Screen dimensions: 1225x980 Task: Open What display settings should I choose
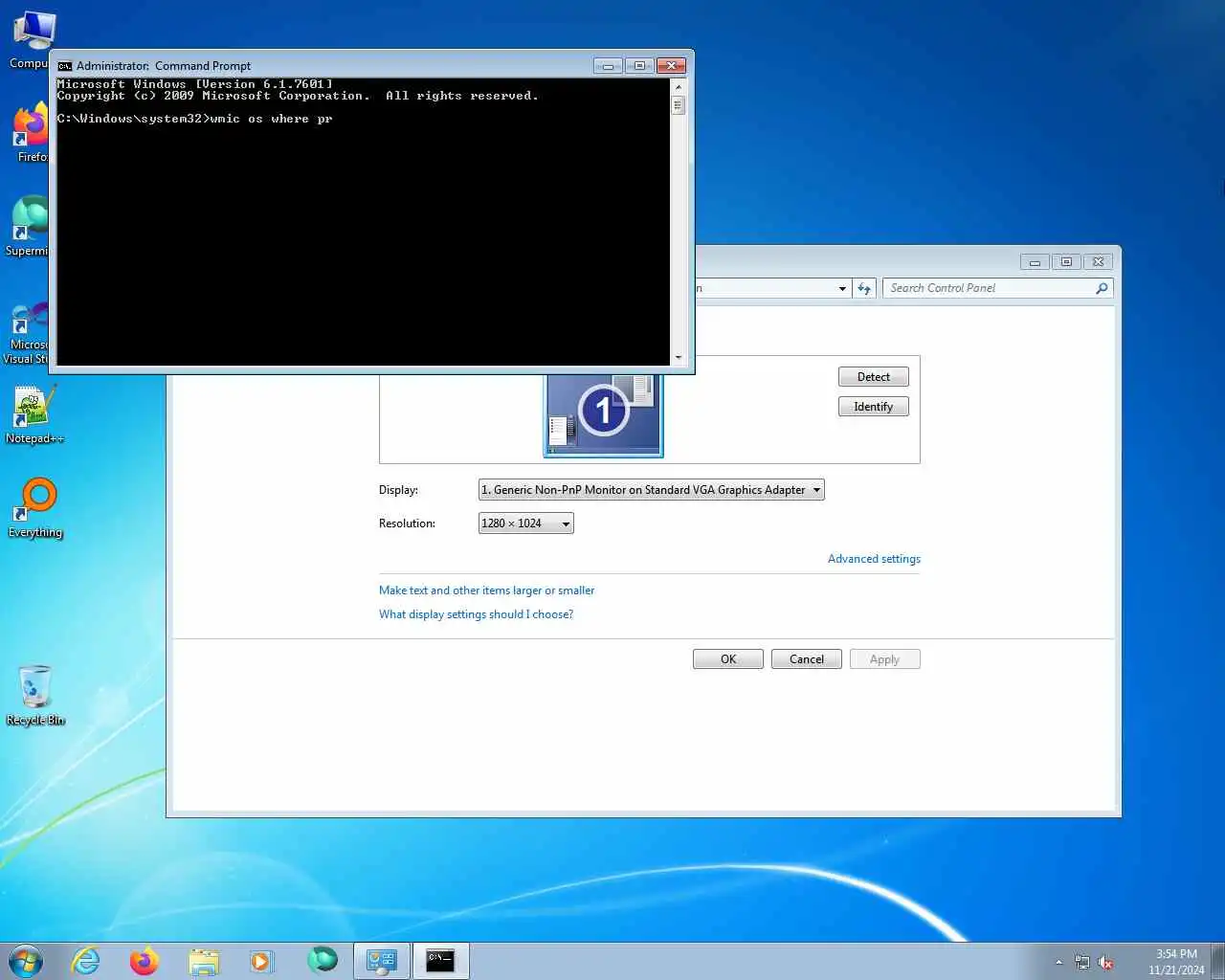click(x=476, y=614)
